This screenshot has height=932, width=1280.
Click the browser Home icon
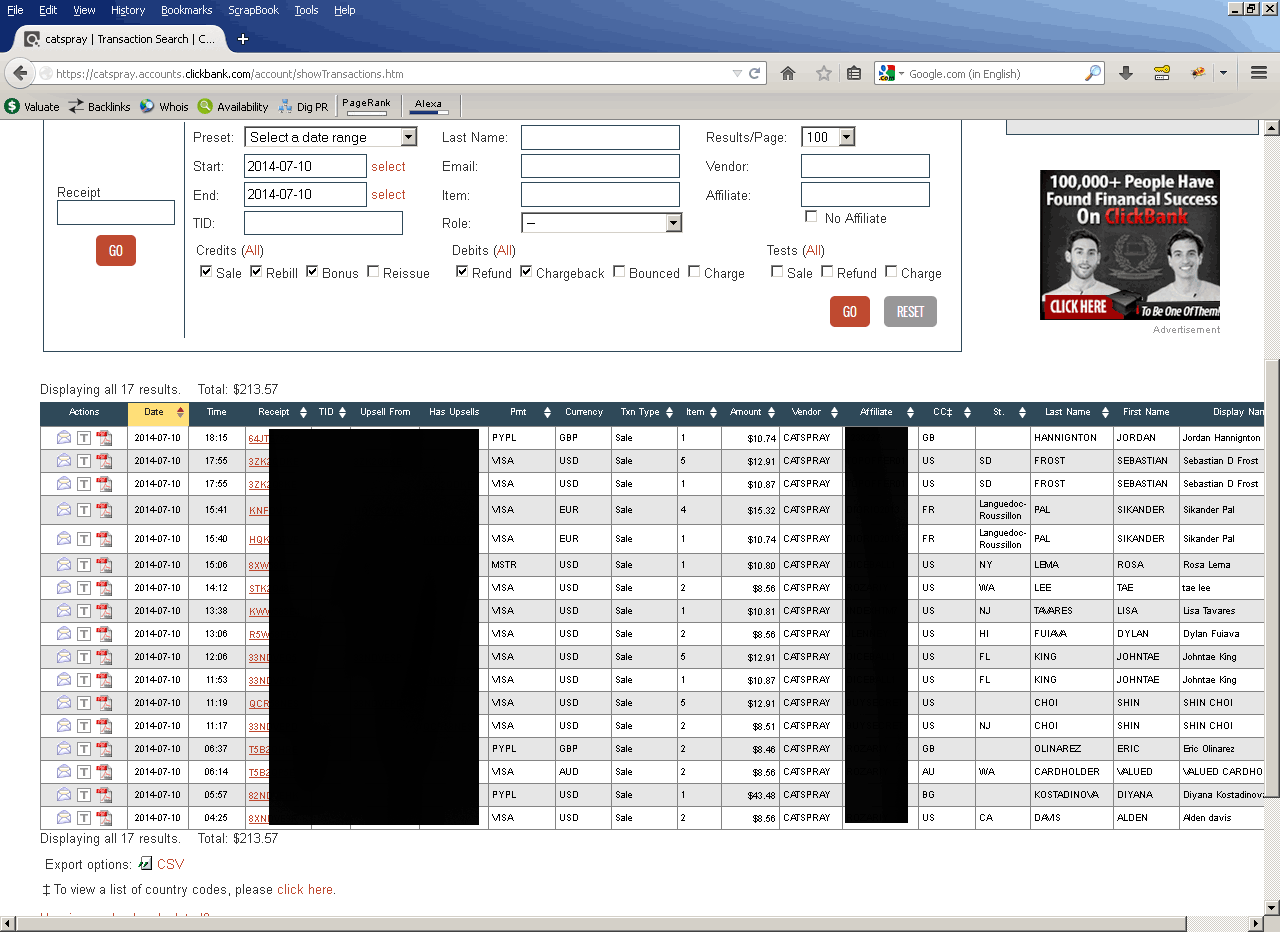pyautogui.click(x=788, y=73)
